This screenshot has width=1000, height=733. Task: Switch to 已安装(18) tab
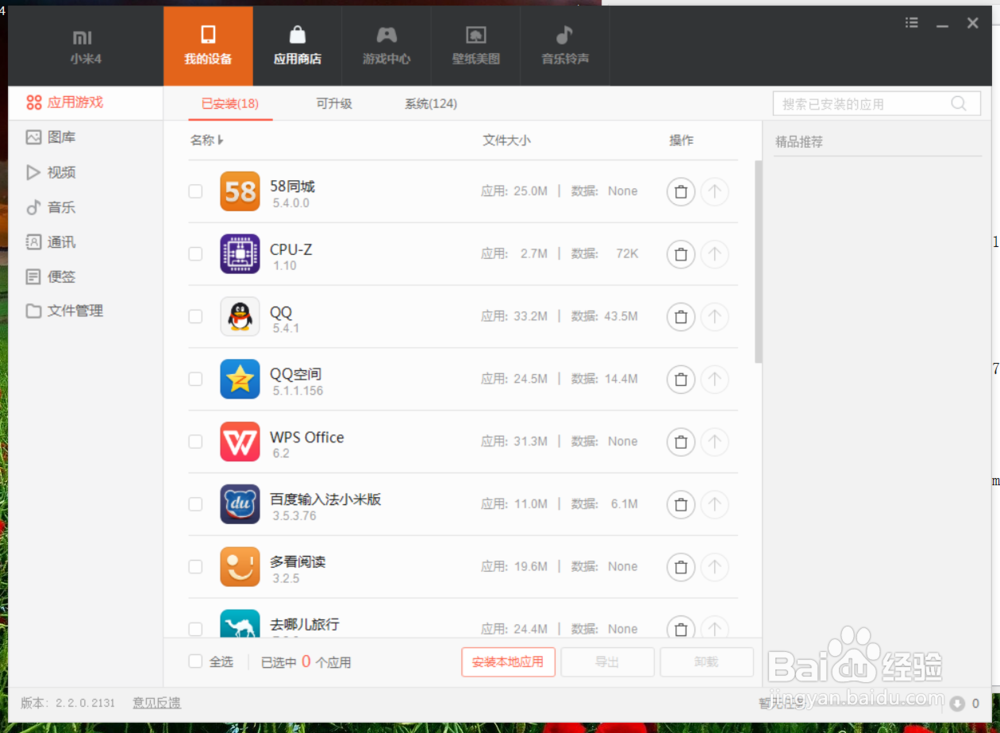[230, 104]
